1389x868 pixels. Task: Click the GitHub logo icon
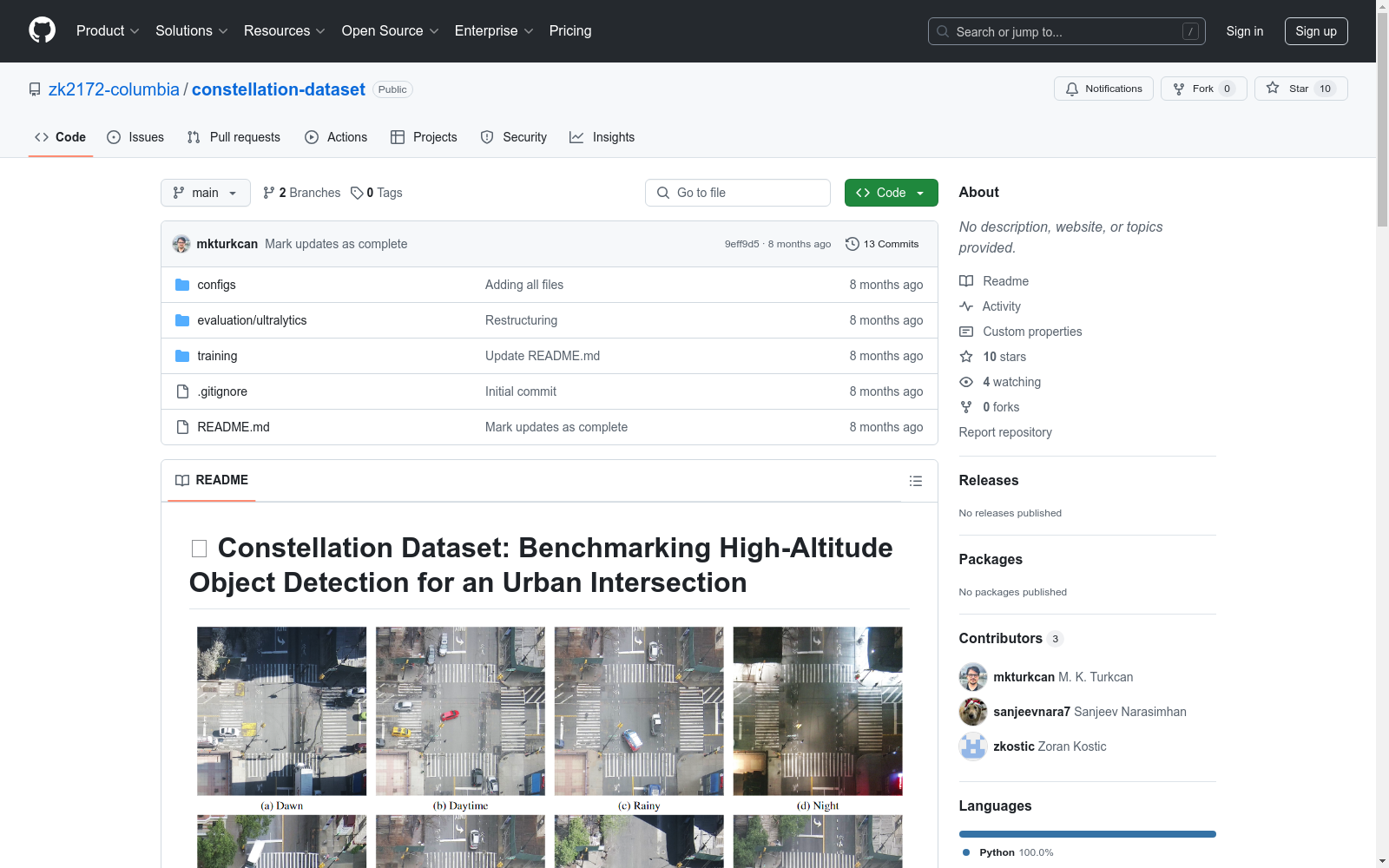(42, 30)
